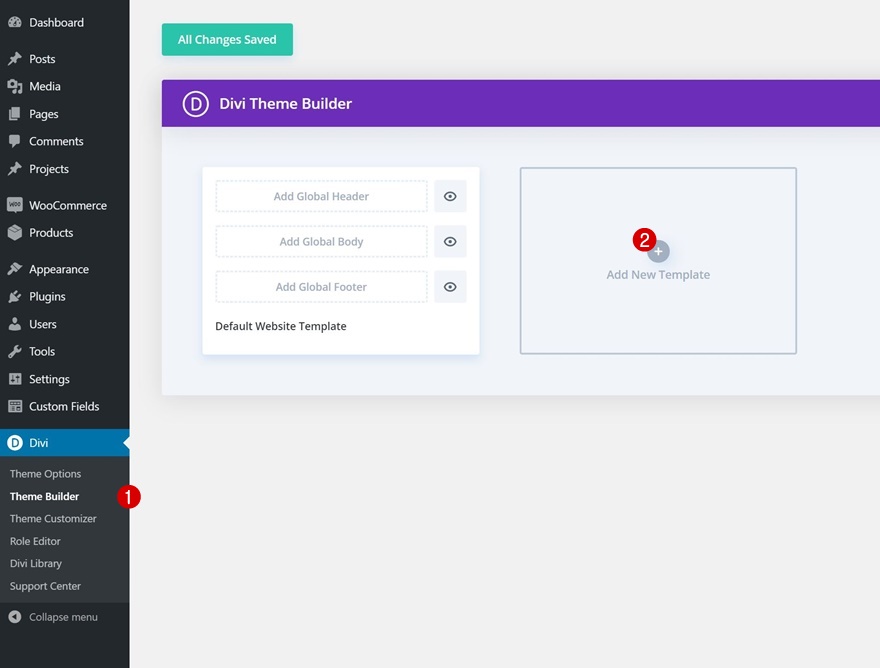880x668 pixels.
Task: Click the plus icon for new template
Action: (658, 251)
